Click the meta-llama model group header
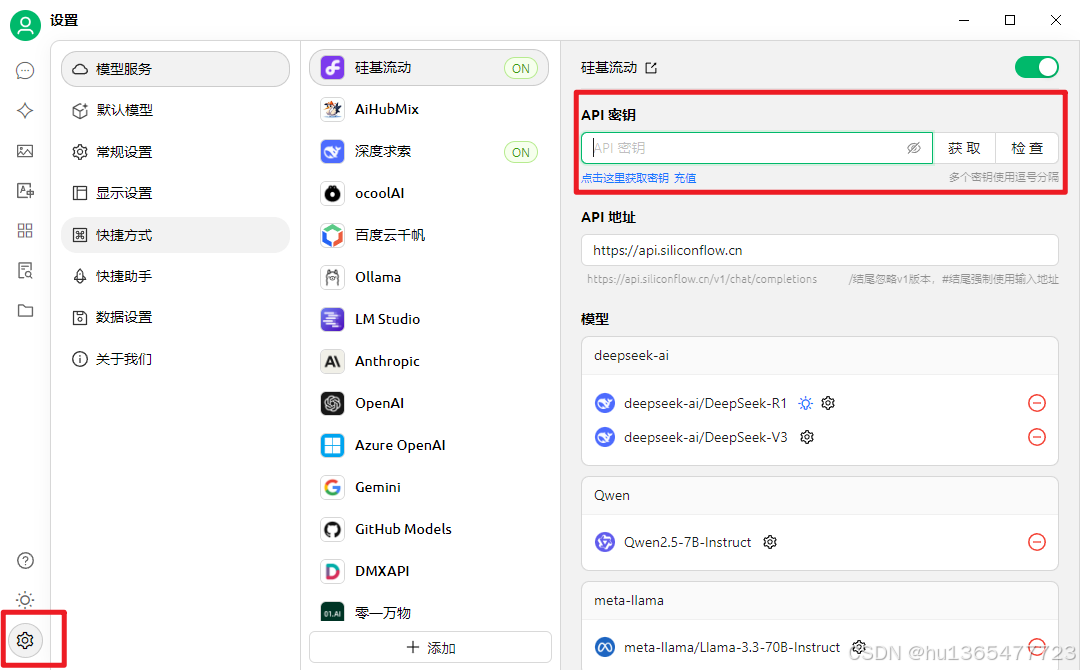 point(820,600)
